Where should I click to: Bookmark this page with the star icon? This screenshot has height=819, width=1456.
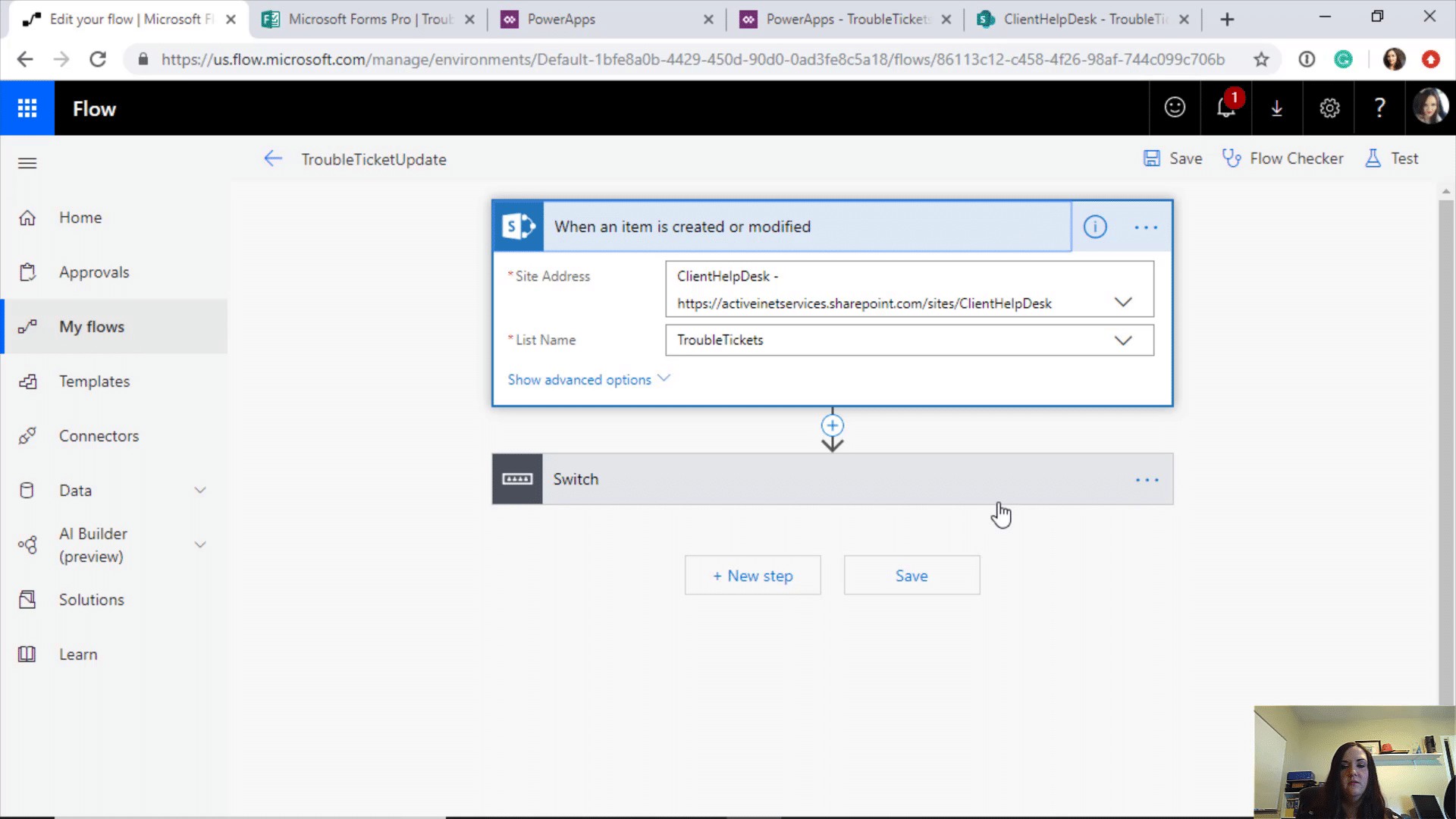(1261, 59)
